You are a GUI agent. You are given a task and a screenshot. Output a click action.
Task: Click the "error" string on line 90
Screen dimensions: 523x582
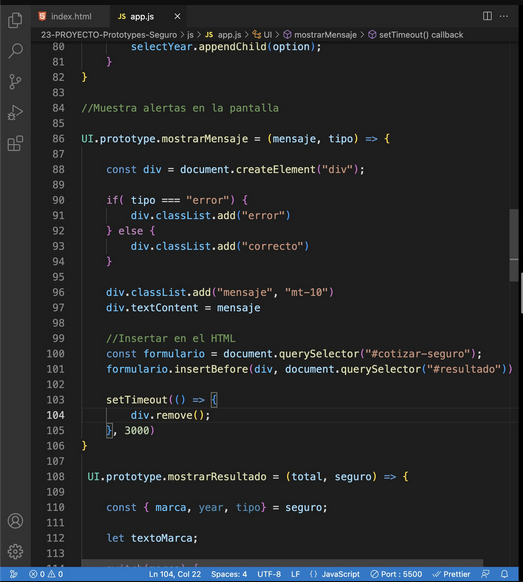coord(207,200)
